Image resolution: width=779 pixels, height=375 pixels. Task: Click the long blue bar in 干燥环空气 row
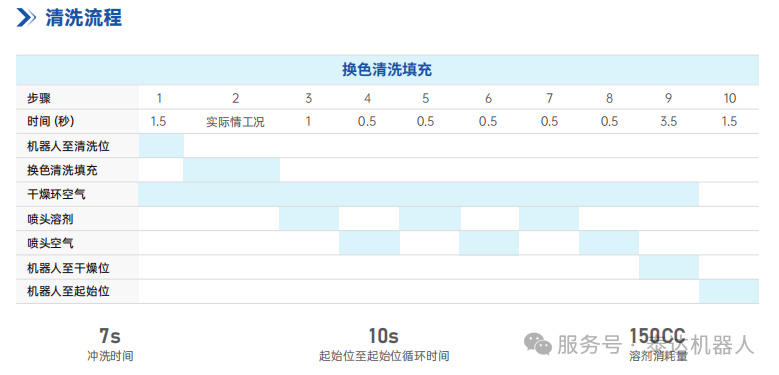[x=418, y=194]
